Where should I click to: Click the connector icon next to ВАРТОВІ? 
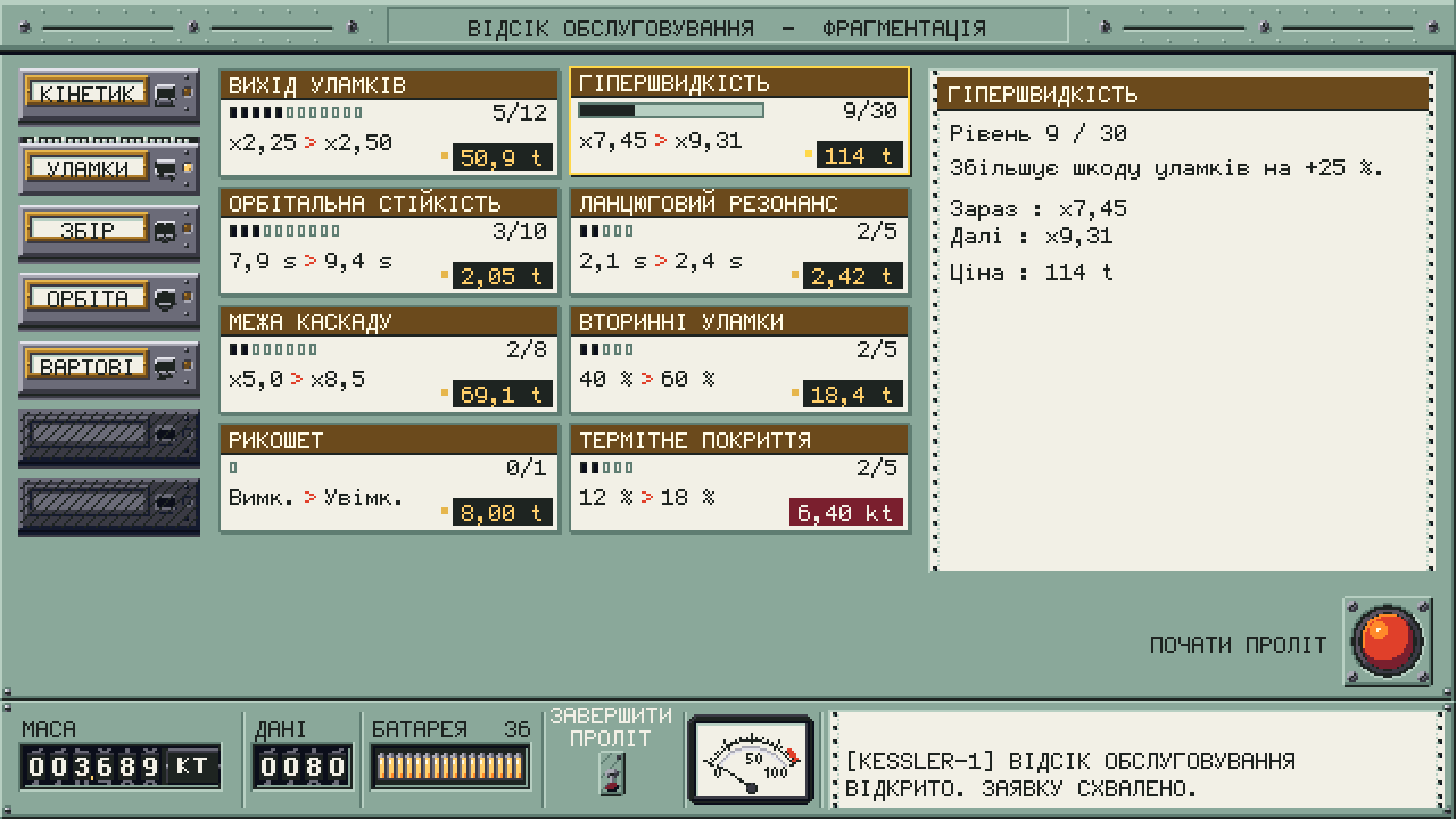165,368
